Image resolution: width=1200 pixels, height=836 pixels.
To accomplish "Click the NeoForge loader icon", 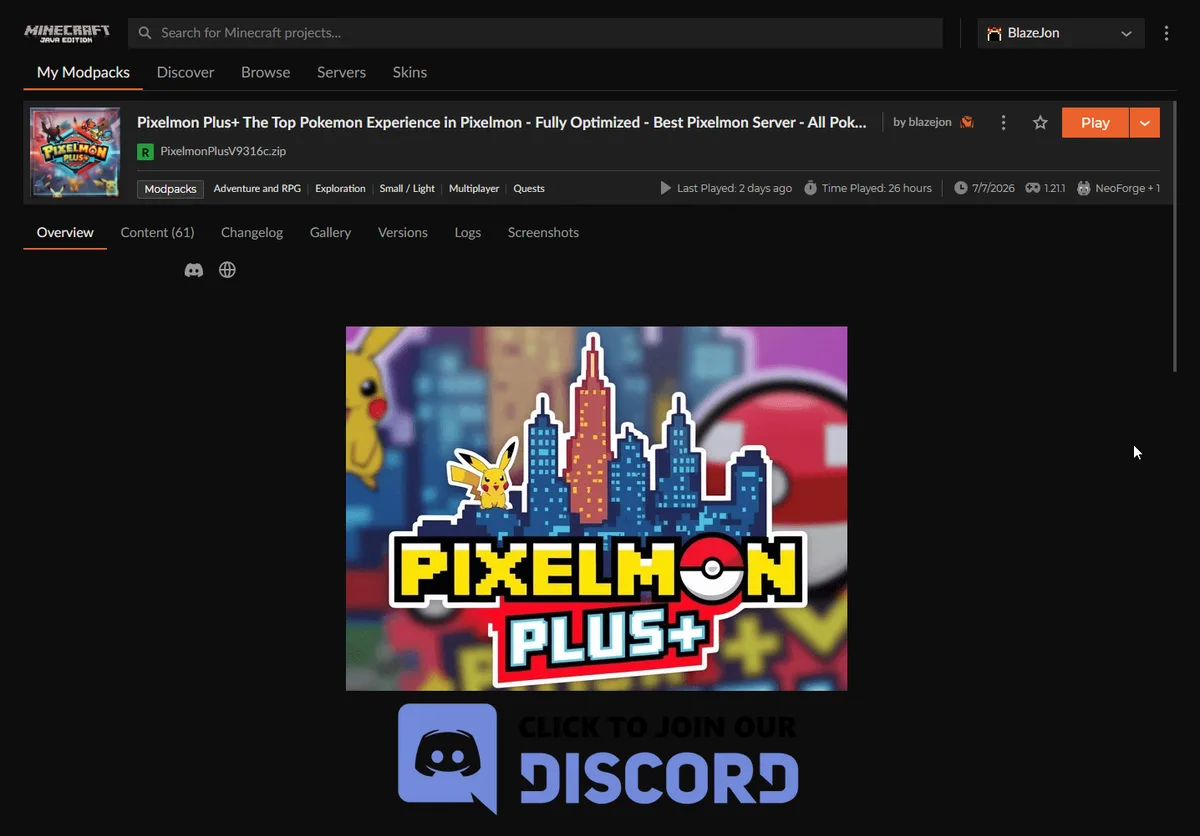I will click(x=1084, y=188).
